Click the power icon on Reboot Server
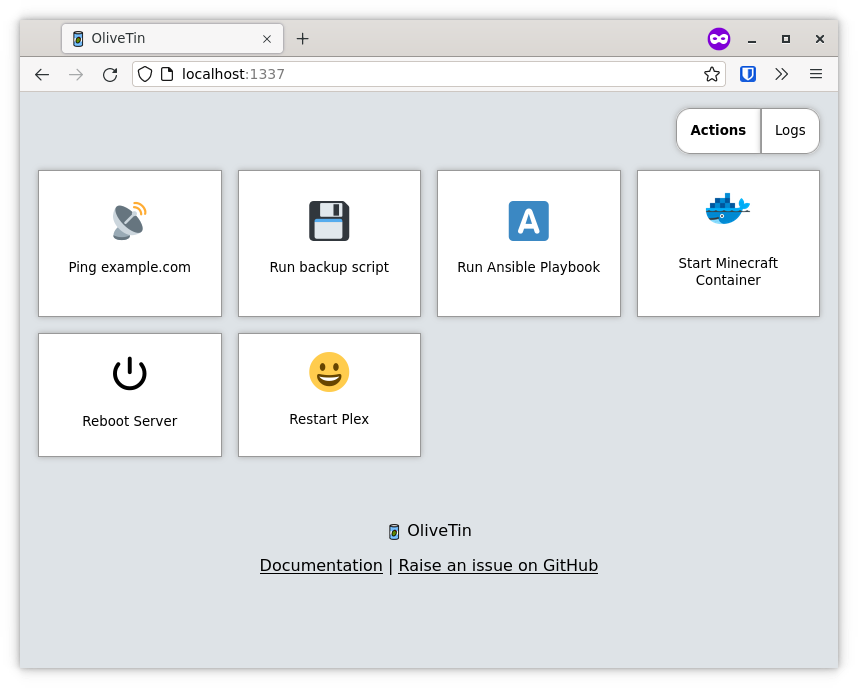This screenshot has height=688, width=858. (129, 372)
